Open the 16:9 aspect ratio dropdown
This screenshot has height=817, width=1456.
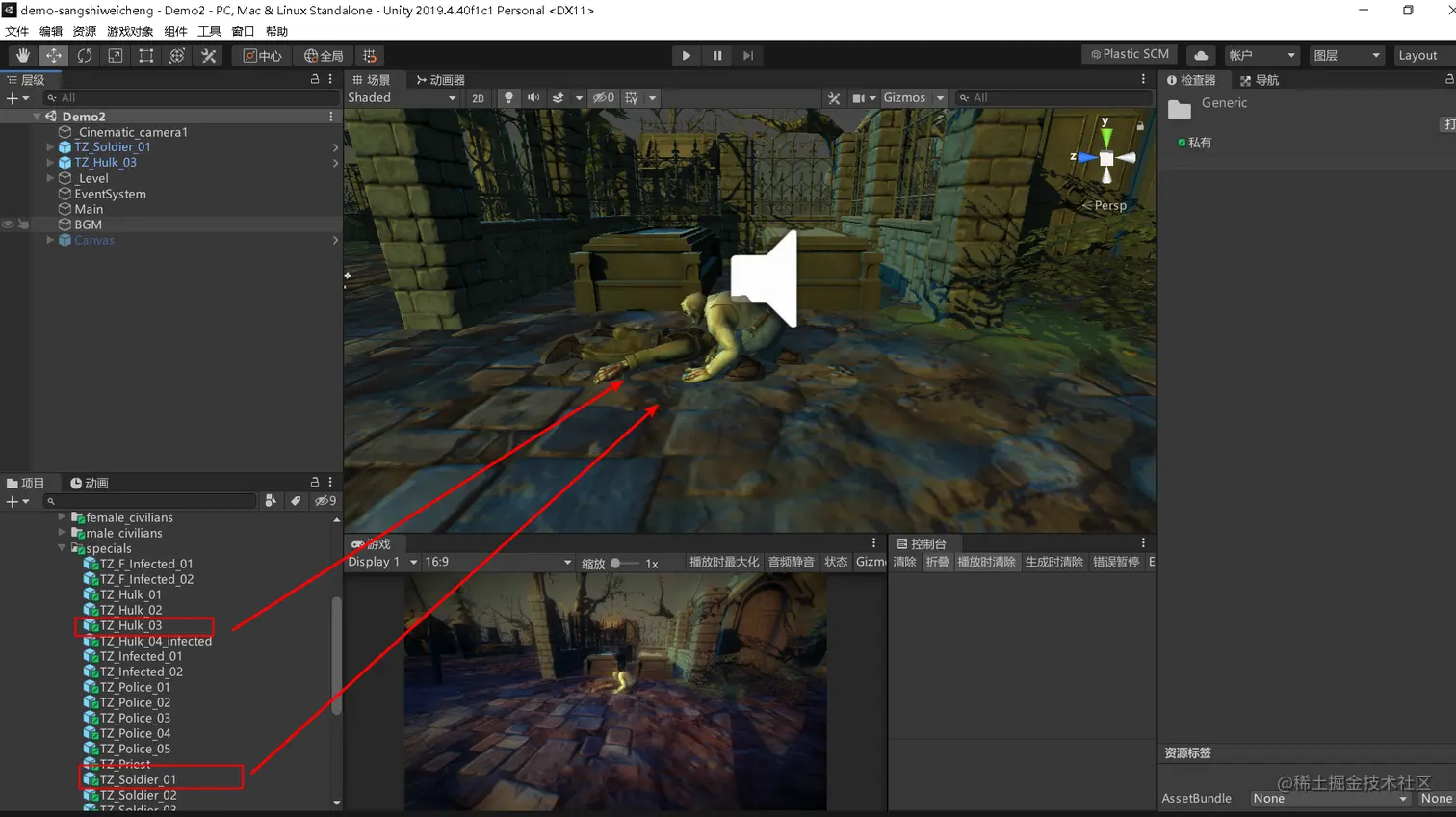point(498,562)
